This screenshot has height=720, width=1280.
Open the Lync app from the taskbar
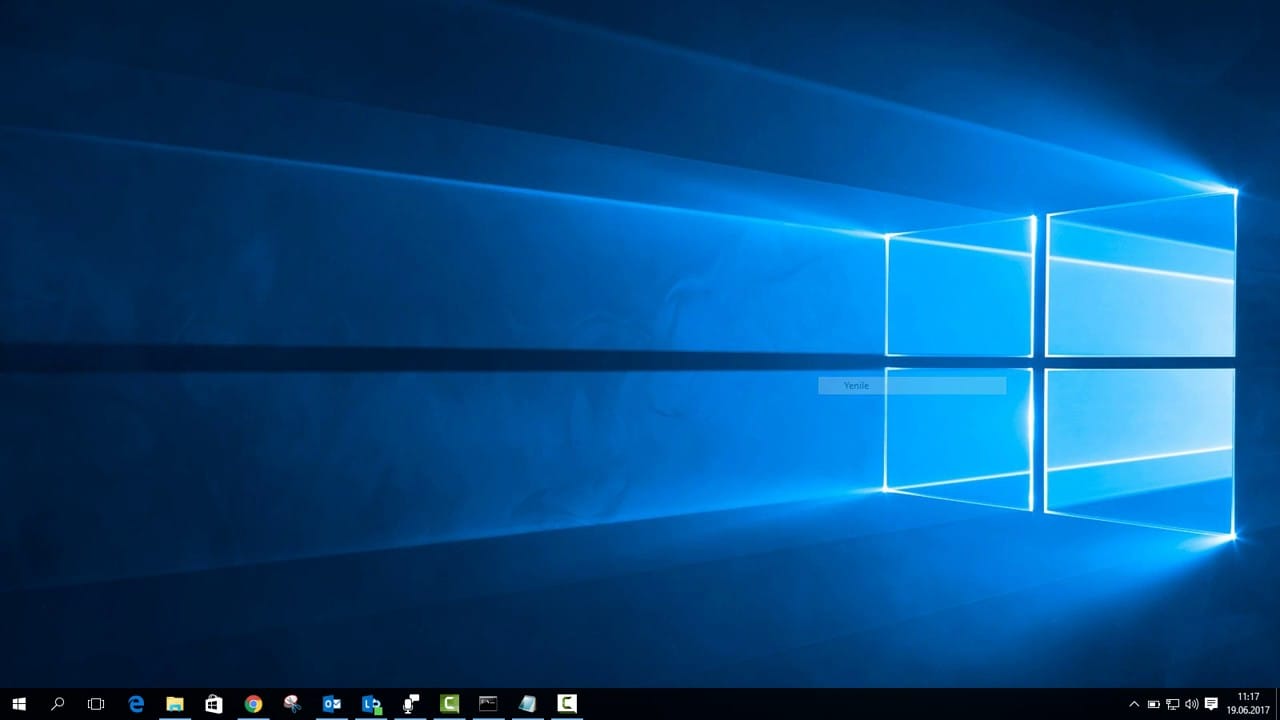coord(371,704)
